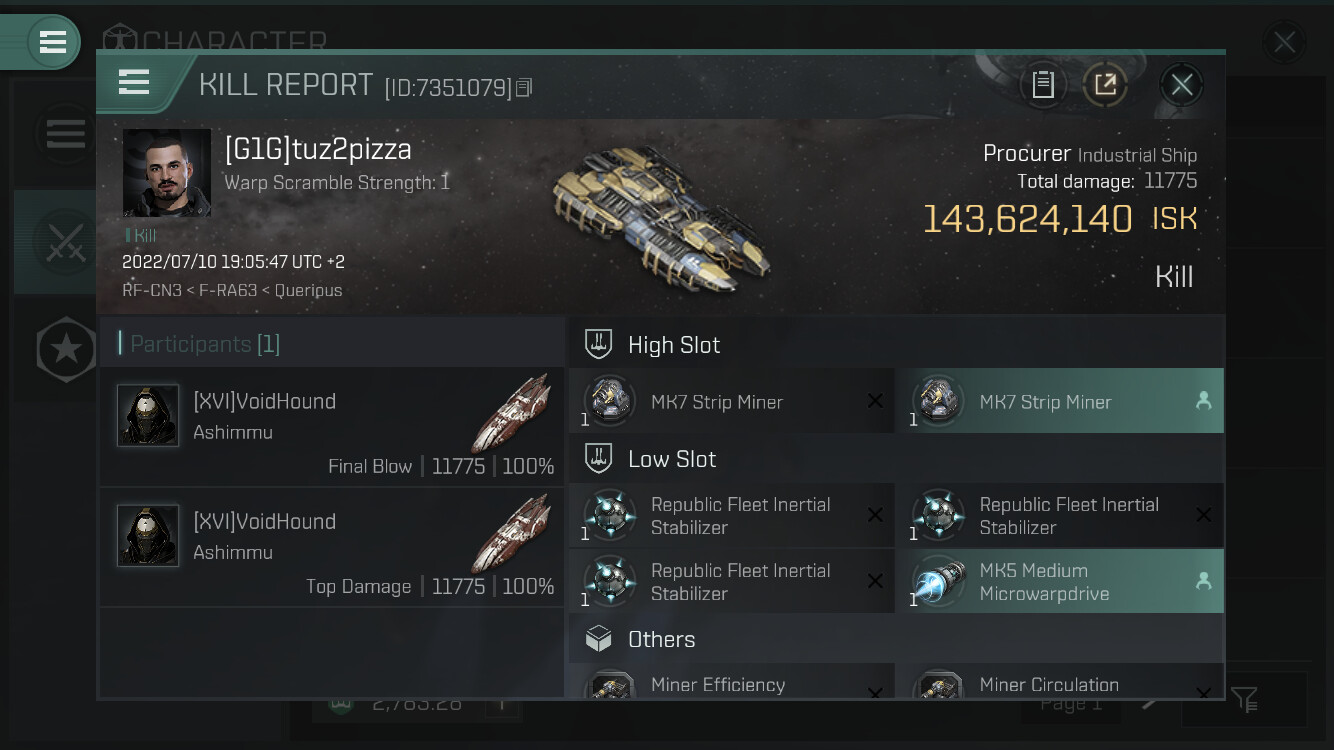Click the Kill Report list menu icon

coord(134,82)
